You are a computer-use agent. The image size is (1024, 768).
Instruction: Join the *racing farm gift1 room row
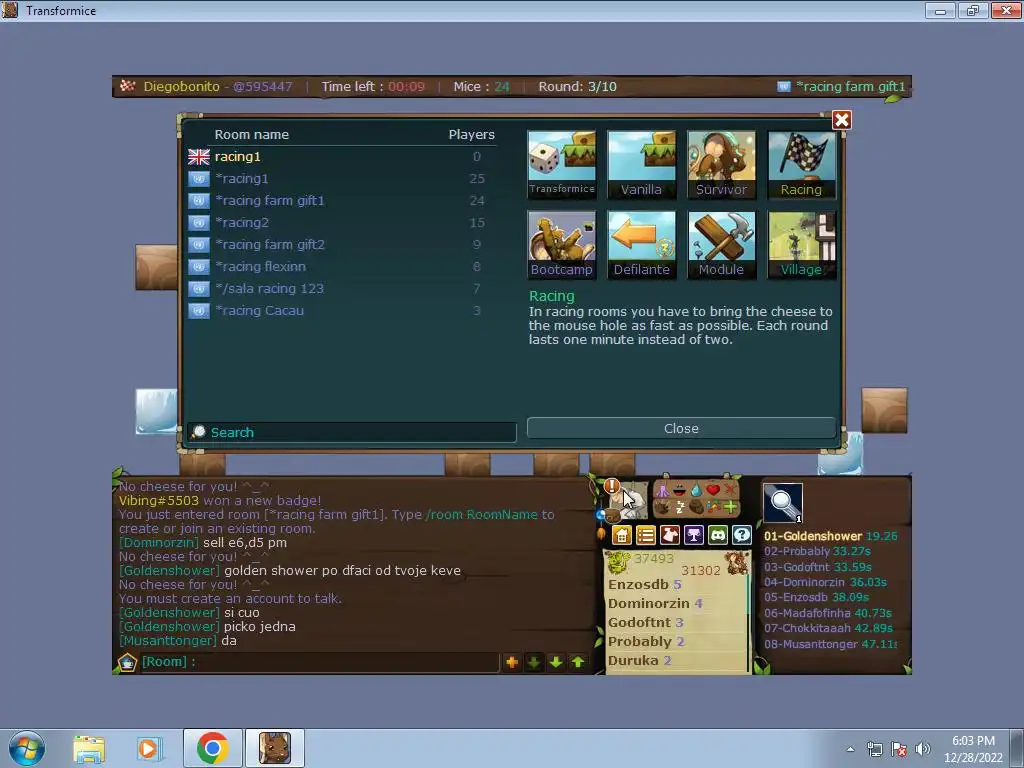coord(342,200)
